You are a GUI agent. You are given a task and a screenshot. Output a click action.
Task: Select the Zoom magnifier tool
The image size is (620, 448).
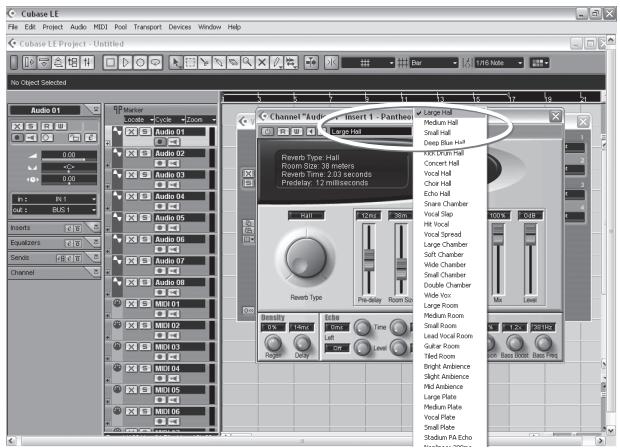(248, 62)
